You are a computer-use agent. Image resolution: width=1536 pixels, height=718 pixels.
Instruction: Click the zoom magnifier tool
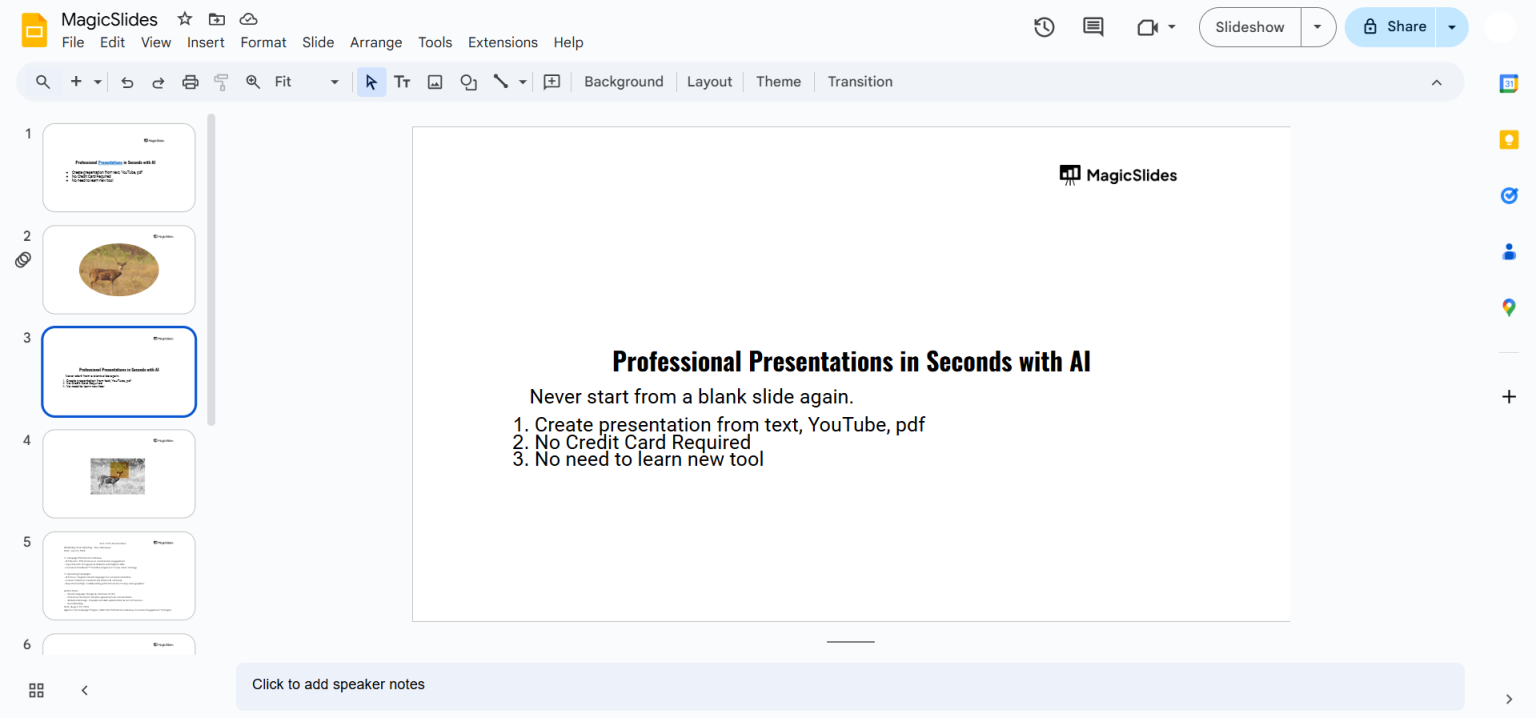(x=253, y=82)
